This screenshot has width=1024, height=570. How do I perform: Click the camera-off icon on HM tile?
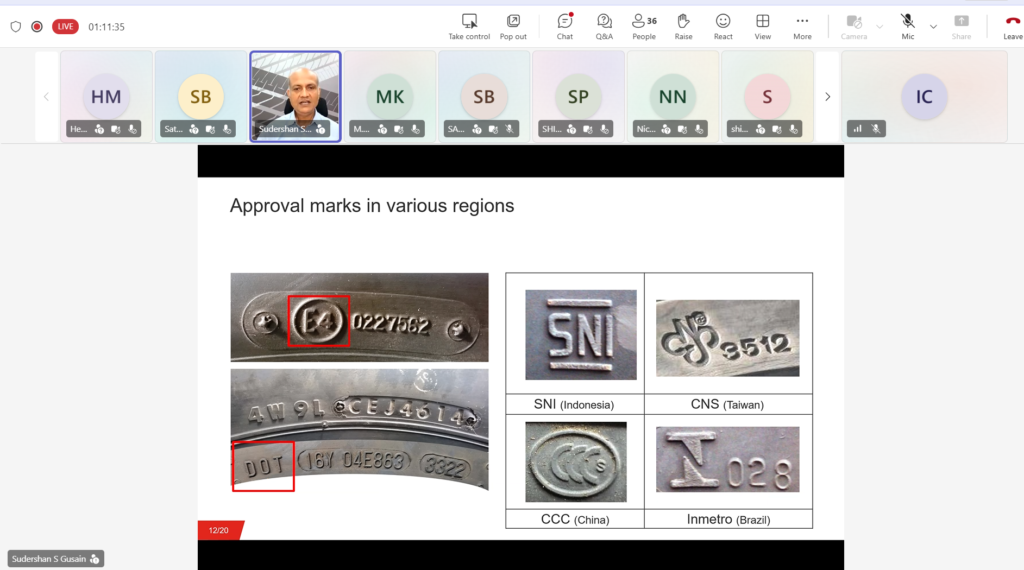(x=116, y=129)
